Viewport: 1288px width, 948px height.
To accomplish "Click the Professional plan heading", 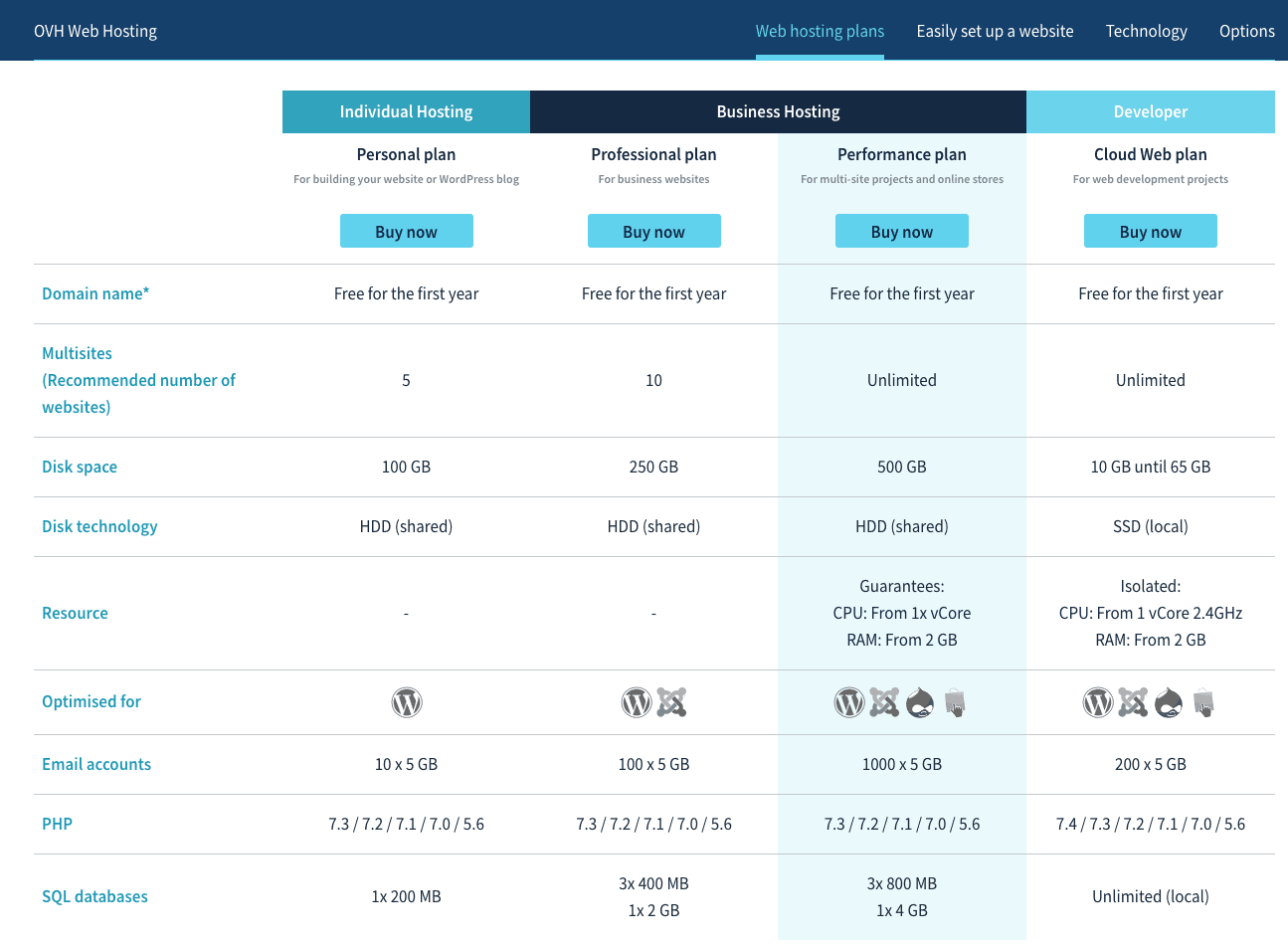I will (653, 154).
